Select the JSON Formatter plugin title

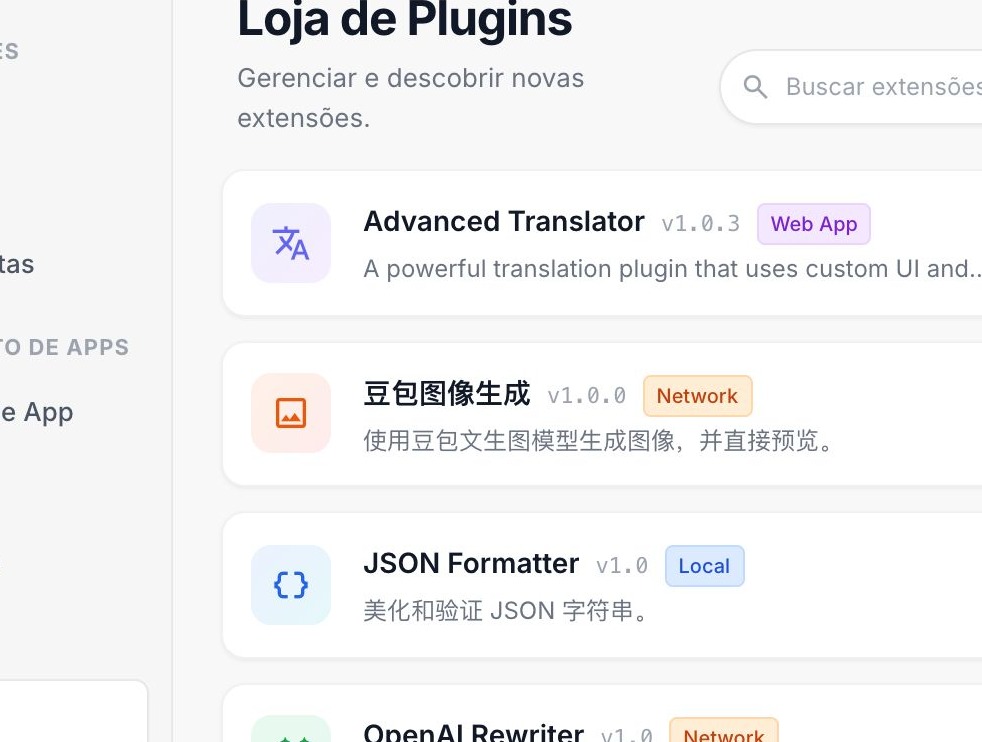pyautogui.click(x=471, y=564)
